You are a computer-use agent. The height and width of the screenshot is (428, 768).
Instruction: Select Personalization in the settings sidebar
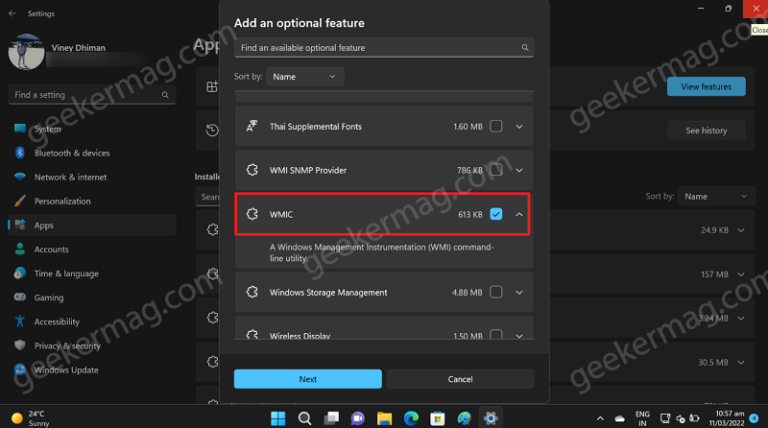(x=62, y=201)
